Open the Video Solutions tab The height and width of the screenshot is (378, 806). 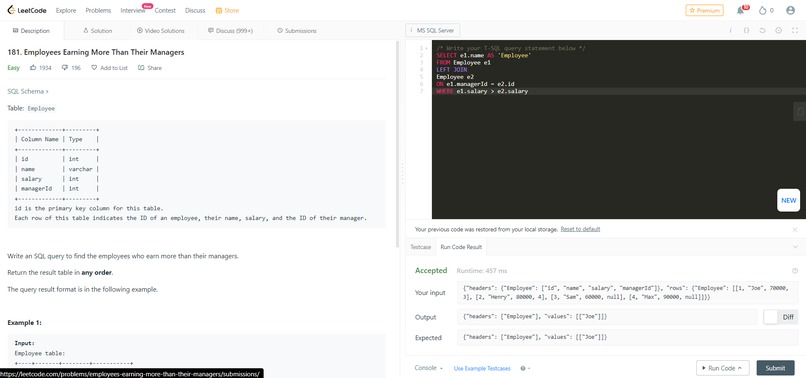click(160, 31)
